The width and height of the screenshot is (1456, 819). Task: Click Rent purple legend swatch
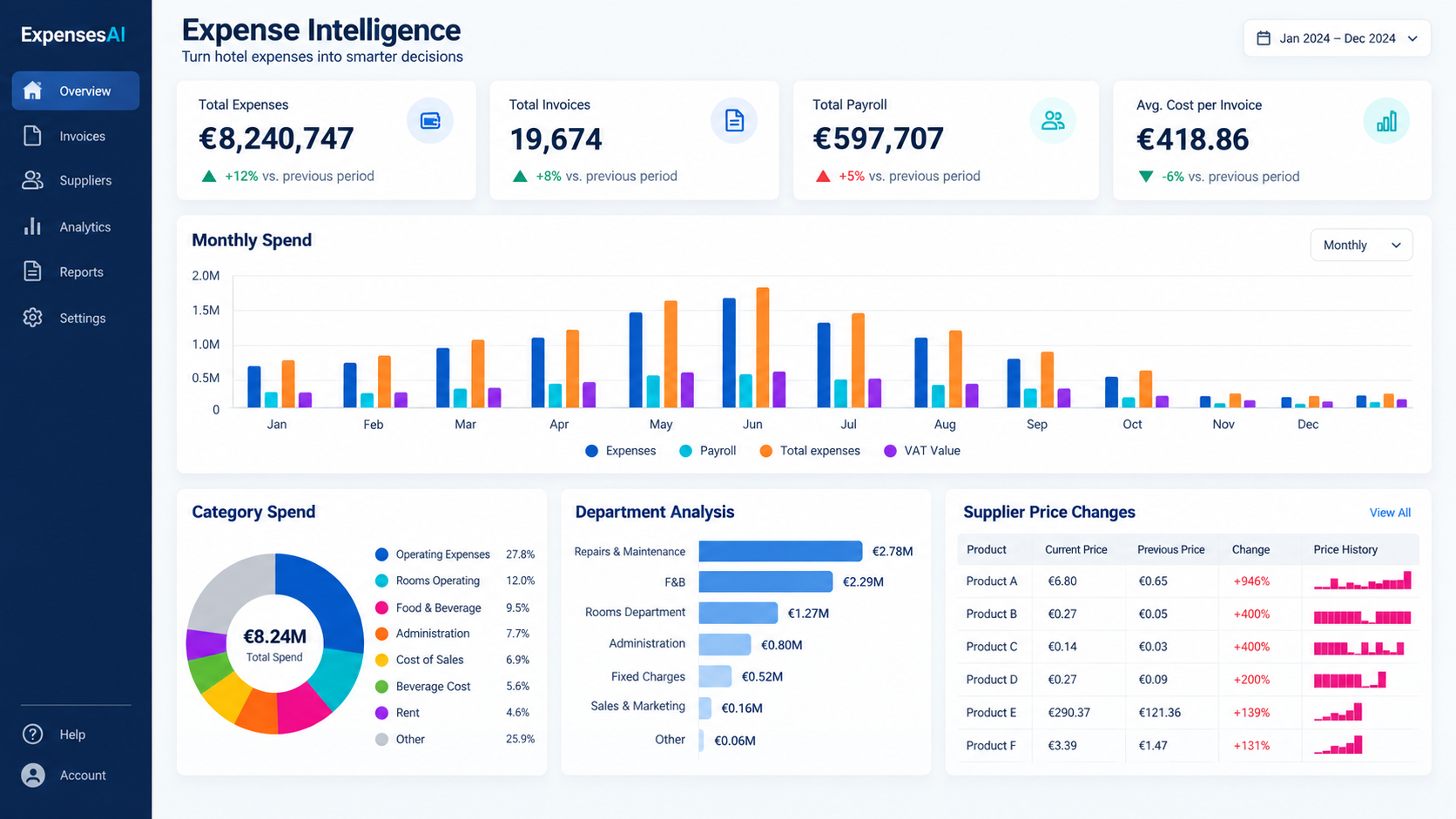click(x=381, y=713)
